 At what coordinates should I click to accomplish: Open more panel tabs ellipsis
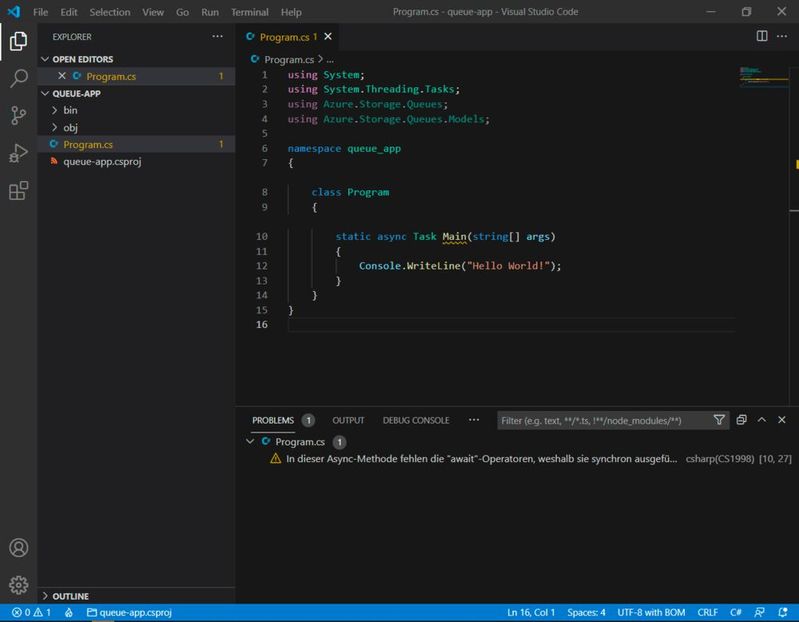click(474, 420)
